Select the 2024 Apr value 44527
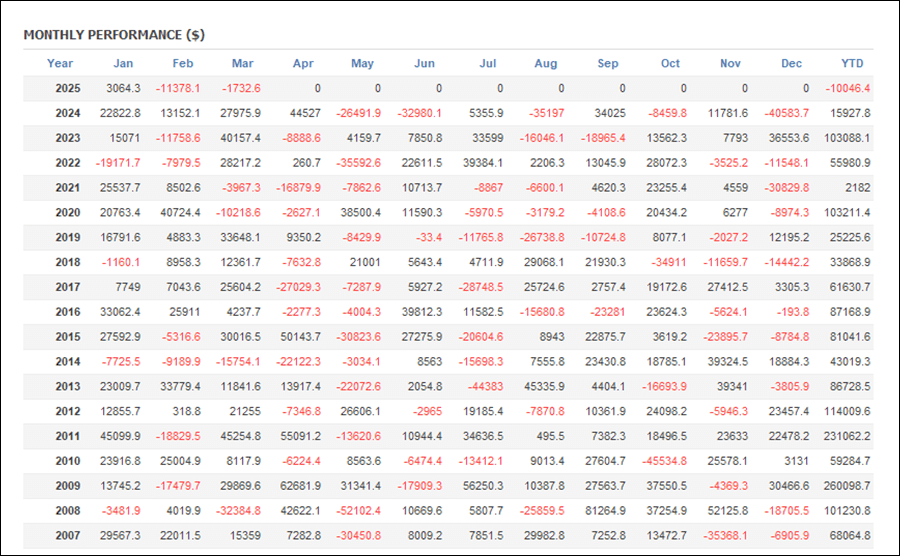 (x=305, y=113)
